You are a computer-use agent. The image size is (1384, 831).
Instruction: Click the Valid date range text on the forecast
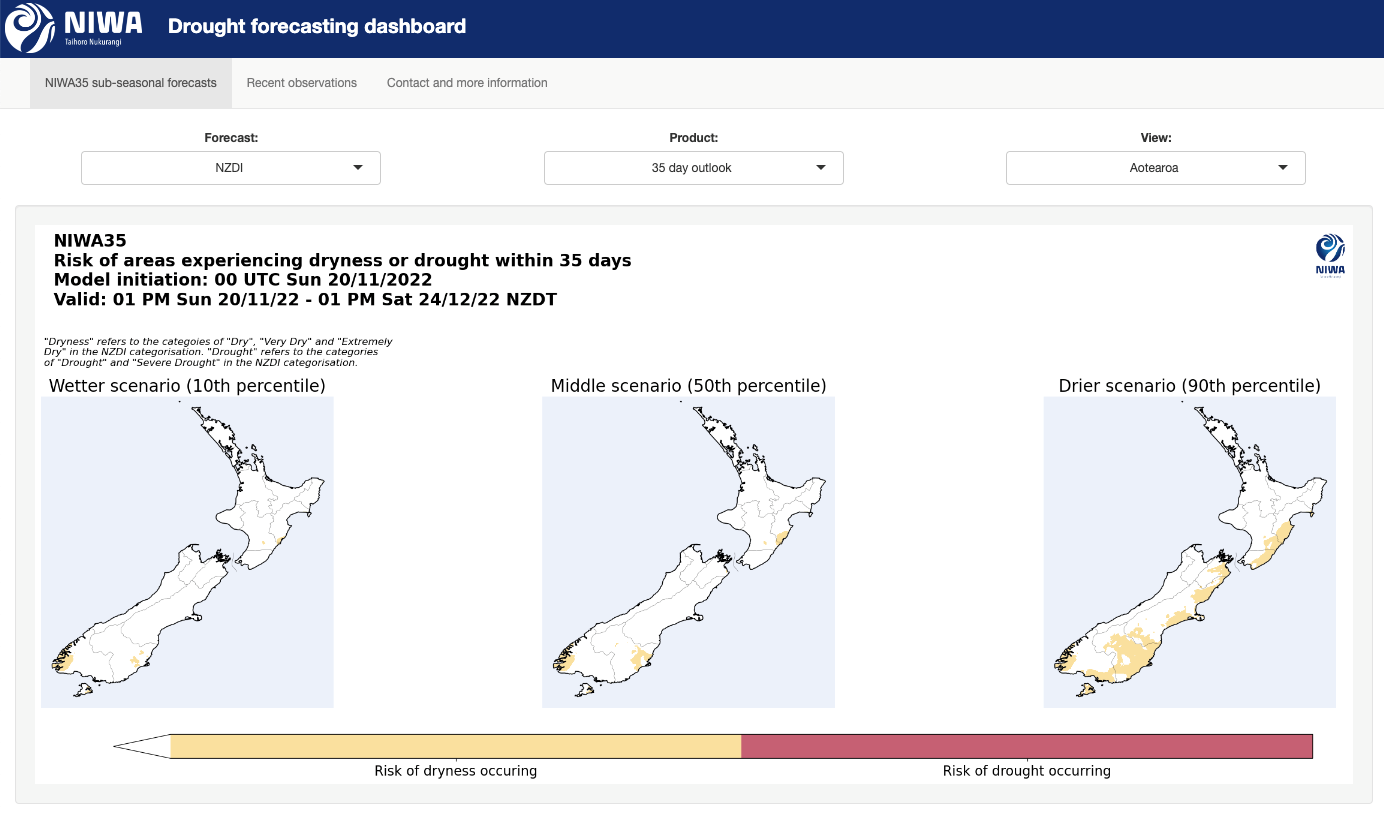coord(305,298)
